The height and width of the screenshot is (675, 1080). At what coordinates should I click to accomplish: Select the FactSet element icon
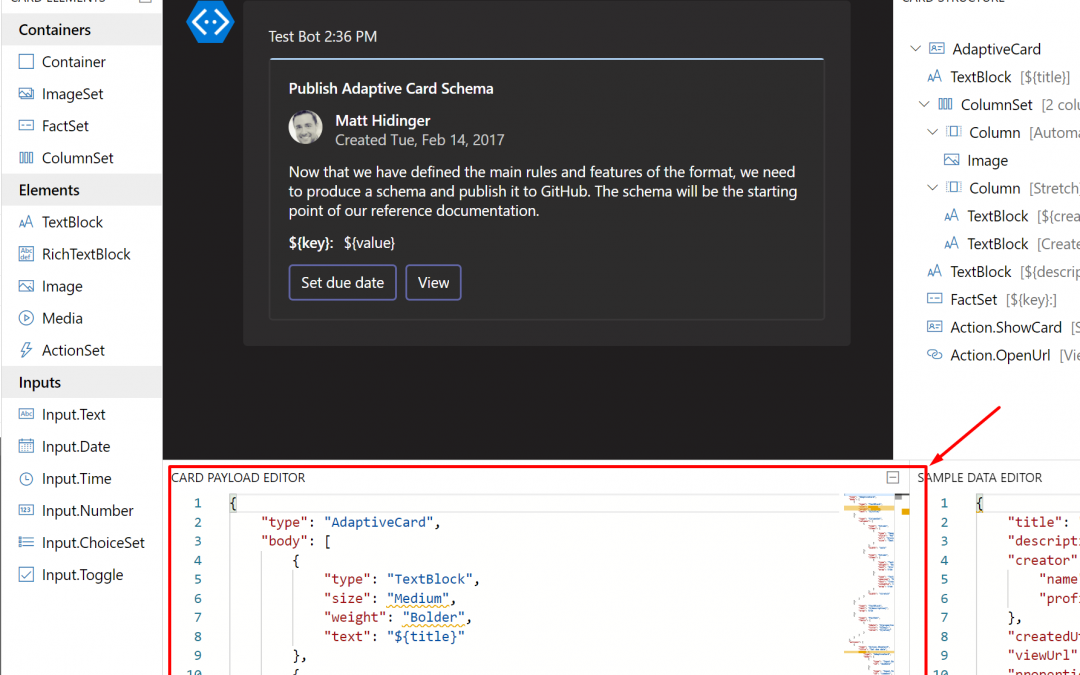26,125
